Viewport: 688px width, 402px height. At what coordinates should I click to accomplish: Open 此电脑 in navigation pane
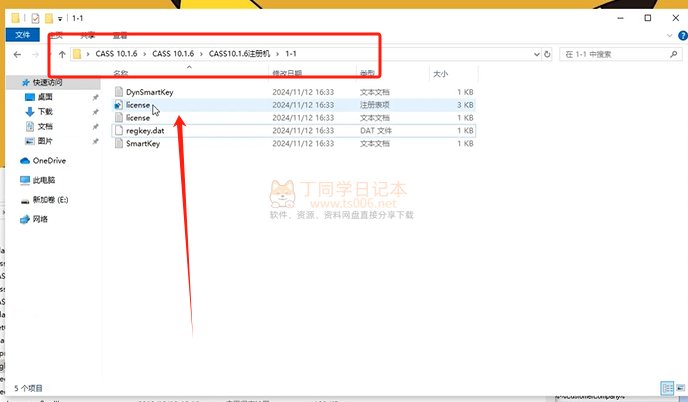click(x=43, y=180)
